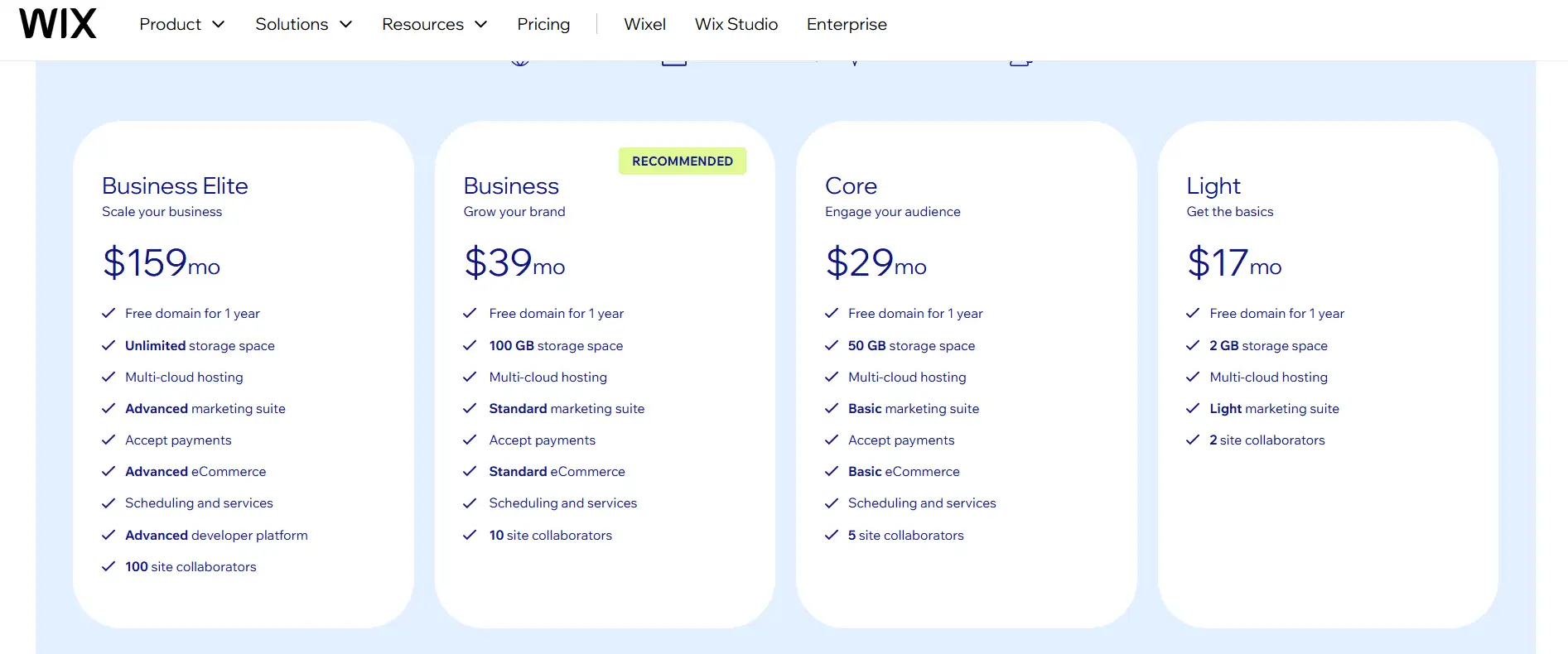
Task: Click '10 site collaborators' feature
Action: [x=550, y=535]
